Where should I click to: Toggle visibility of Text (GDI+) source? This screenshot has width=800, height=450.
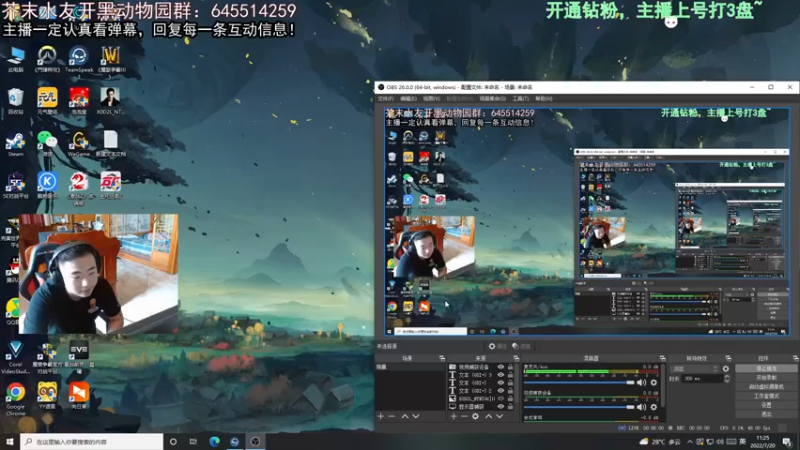(501, 383)
